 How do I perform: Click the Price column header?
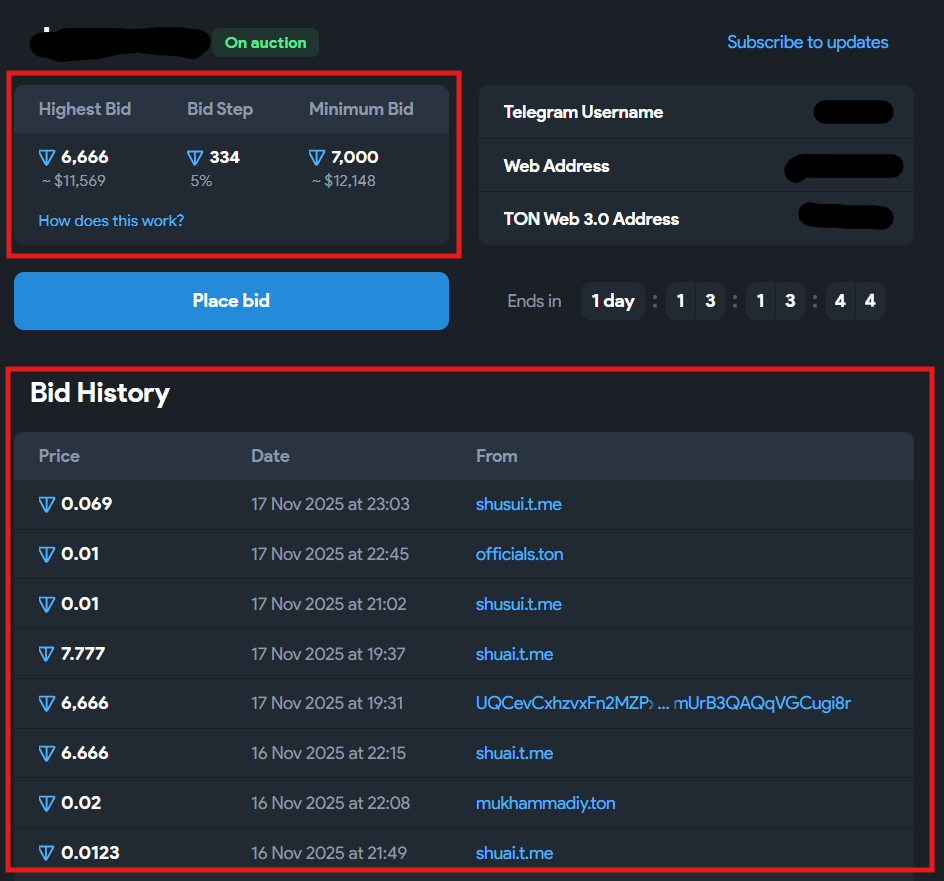tap(59, 456)
